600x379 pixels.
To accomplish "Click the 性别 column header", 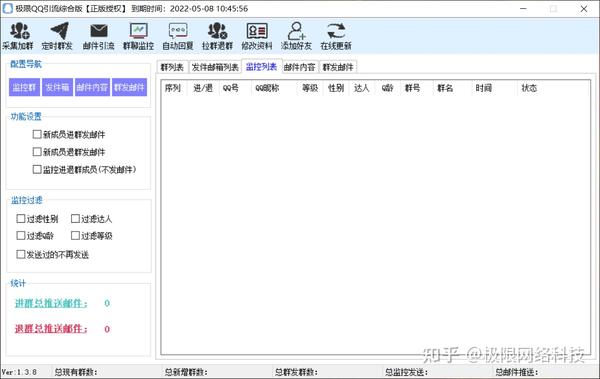I will pos(336,88).
